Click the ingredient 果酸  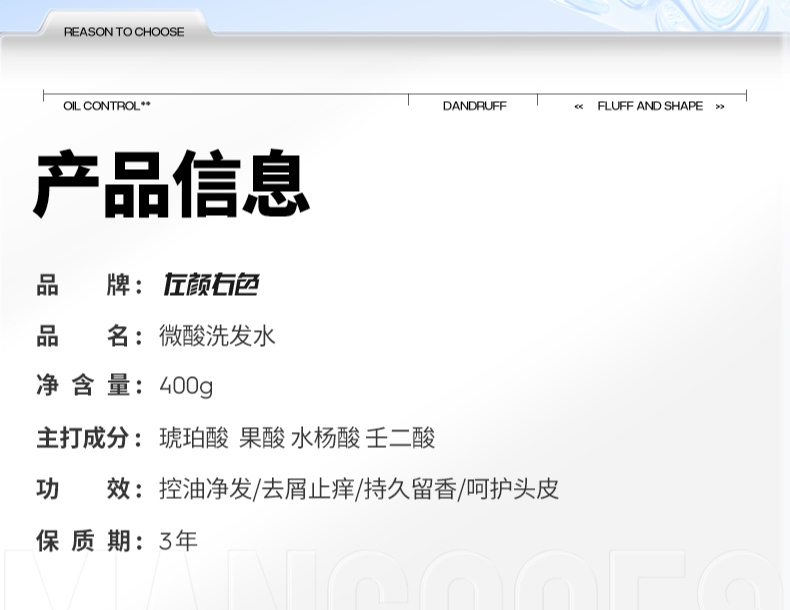point(262,437)
